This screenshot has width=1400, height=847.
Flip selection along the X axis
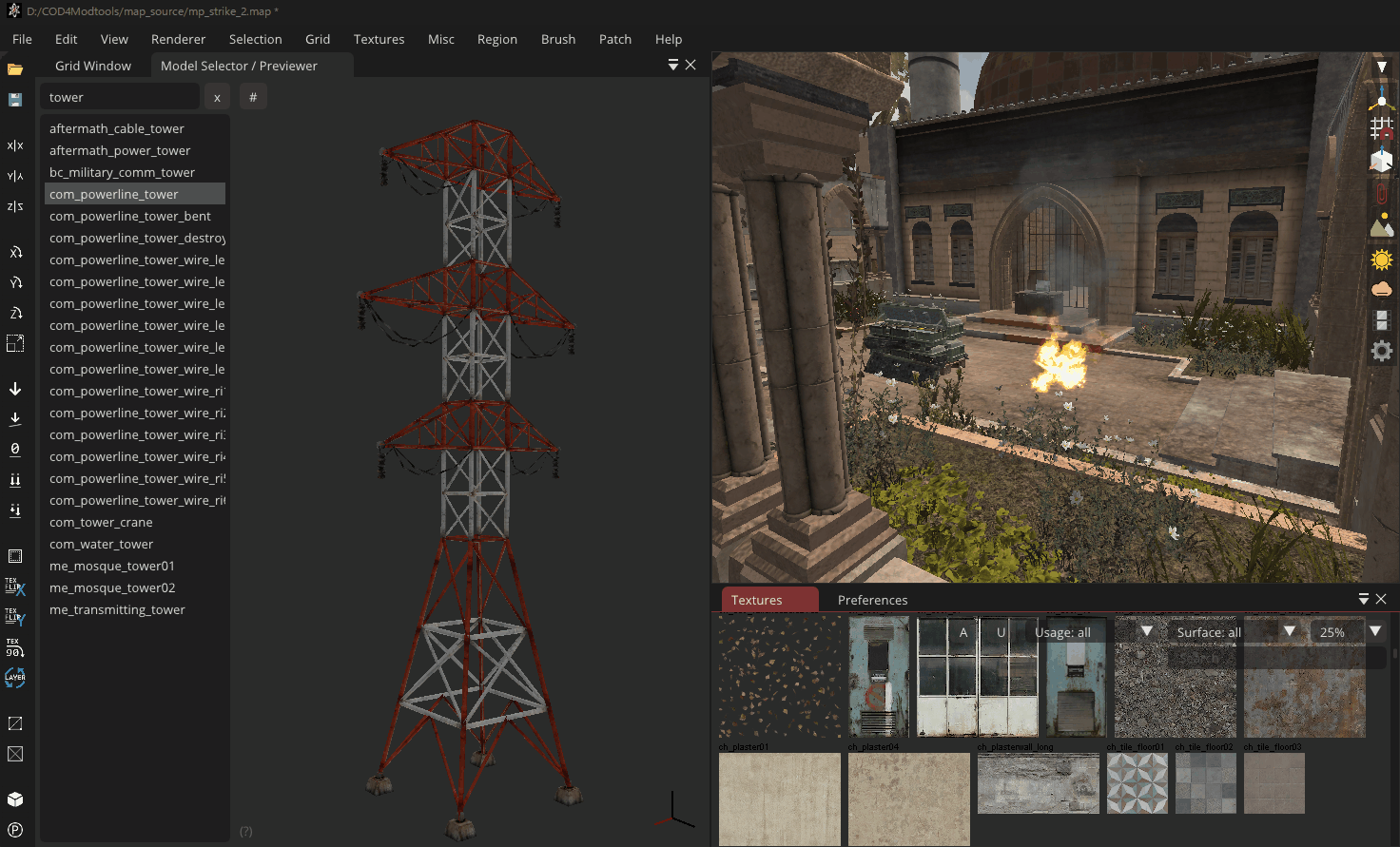click(15, 145)
